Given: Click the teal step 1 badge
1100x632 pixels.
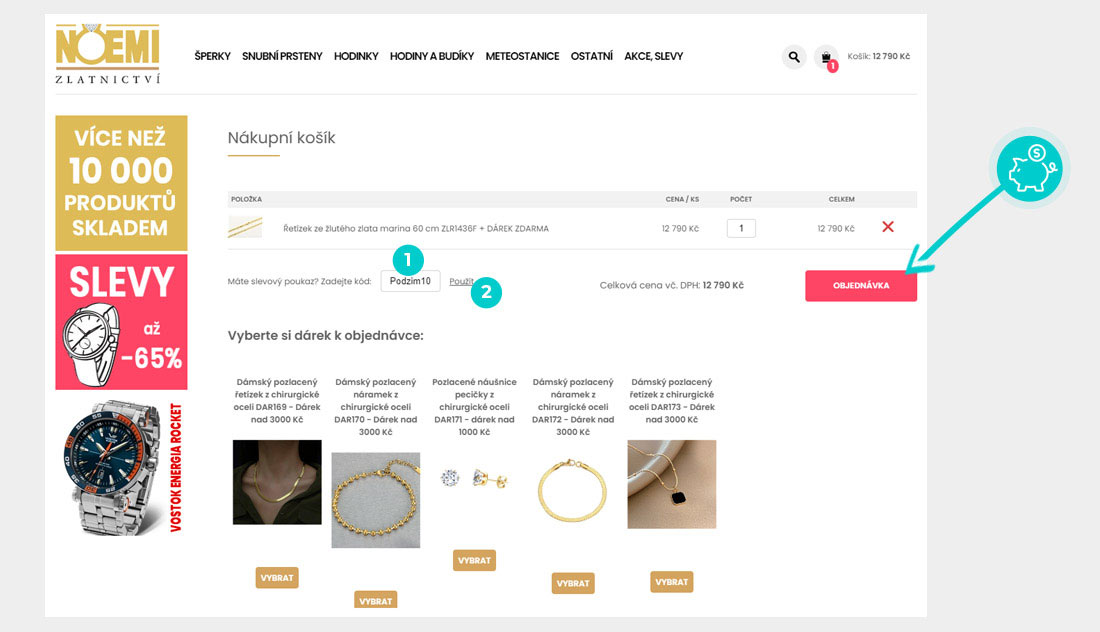Looking at the screenshot, I should [x=408, y=260].
